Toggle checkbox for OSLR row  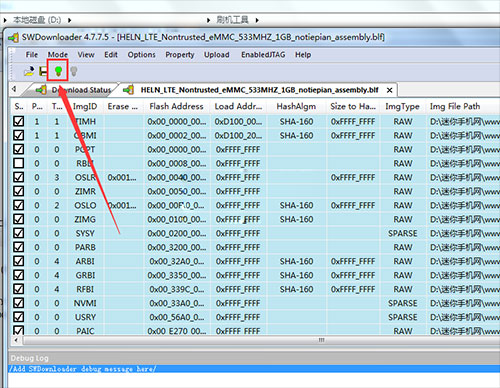pos(19,177)
